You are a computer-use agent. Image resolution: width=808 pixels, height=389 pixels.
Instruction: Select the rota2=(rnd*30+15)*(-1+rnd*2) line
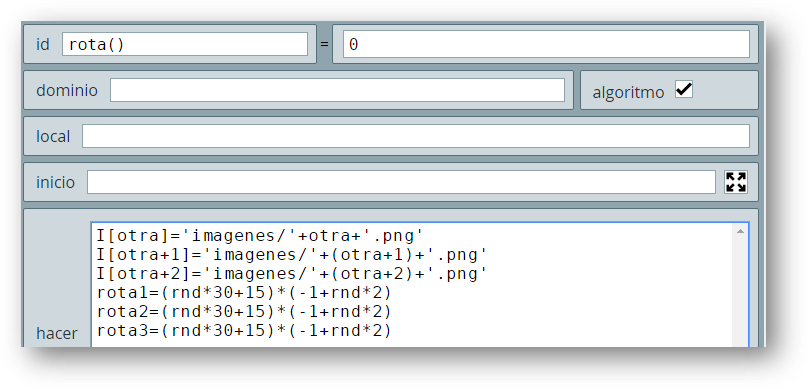point(244,312)
